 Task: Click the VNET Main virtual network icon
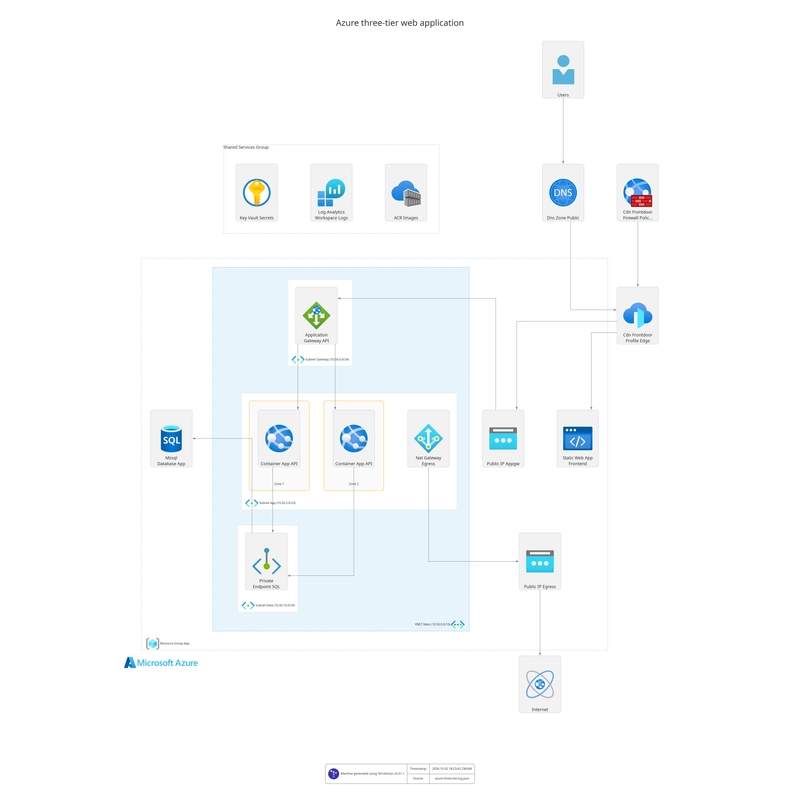point(458,624)
